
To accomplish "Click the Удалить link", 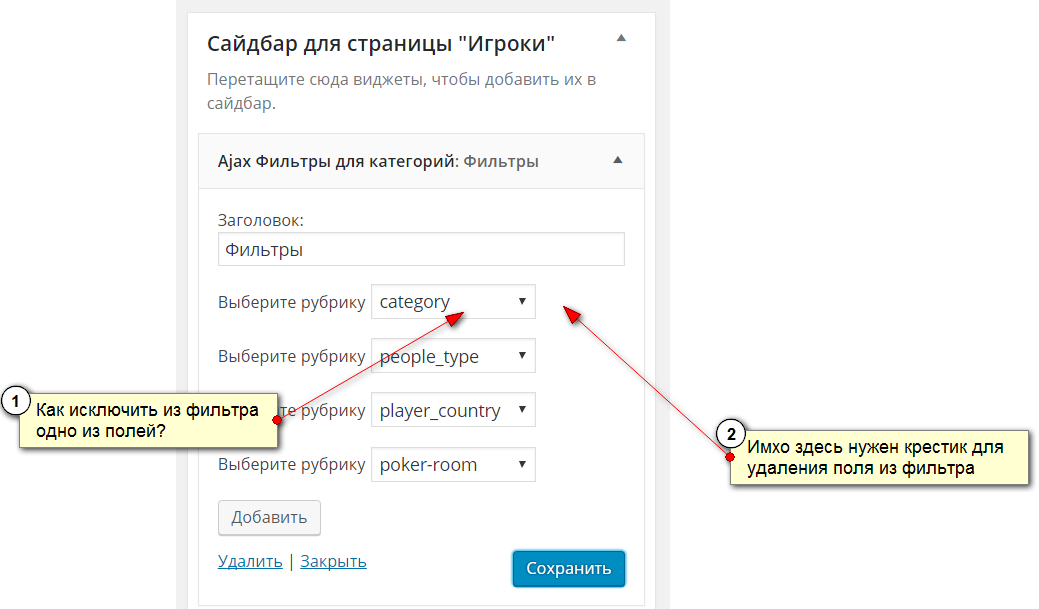I will click(x=250, y=562).
